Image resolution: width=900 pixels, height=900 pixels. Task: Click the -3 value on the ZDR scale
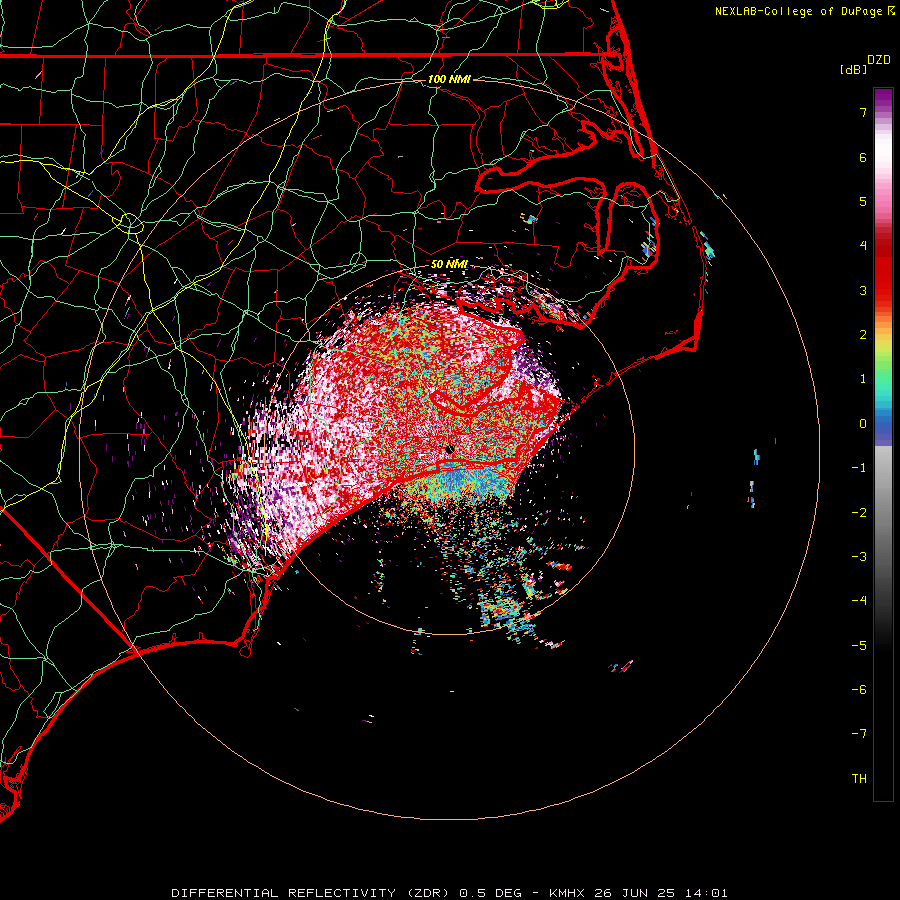click(x=859, y=557)
